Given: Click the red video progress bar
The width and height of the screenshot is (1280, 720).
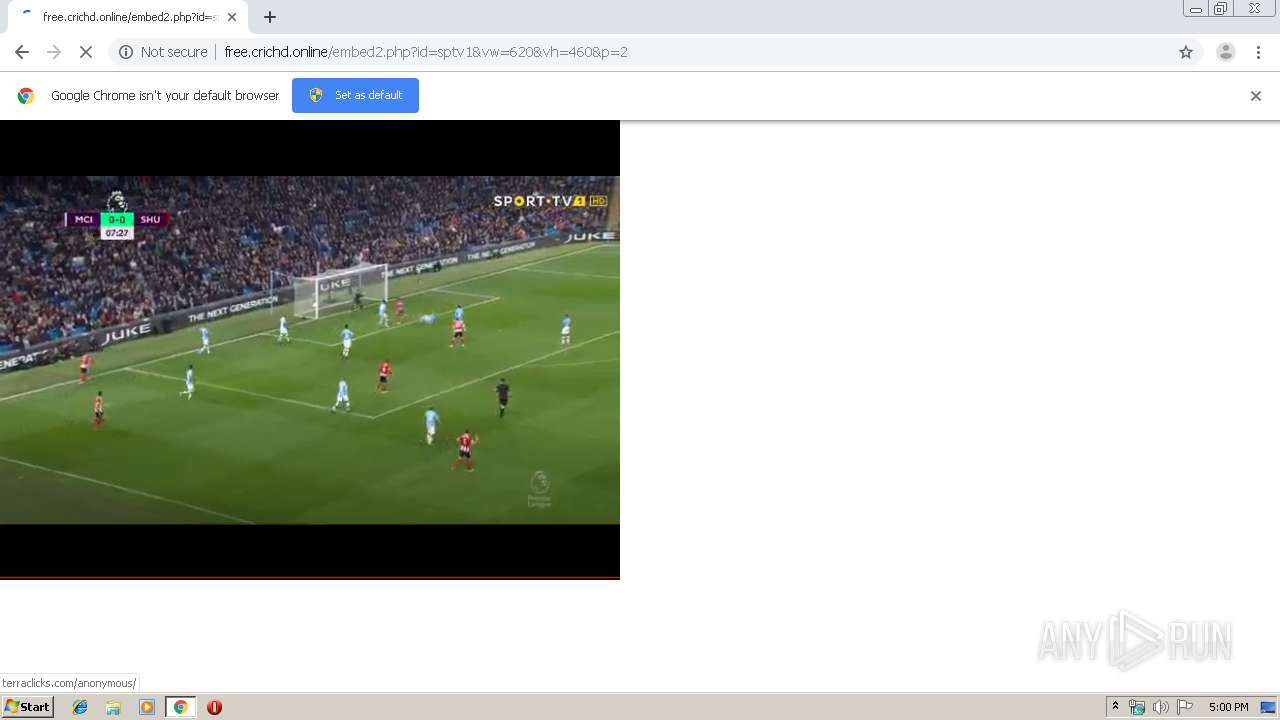Looking at the screenshot, I should pos(310,578).
